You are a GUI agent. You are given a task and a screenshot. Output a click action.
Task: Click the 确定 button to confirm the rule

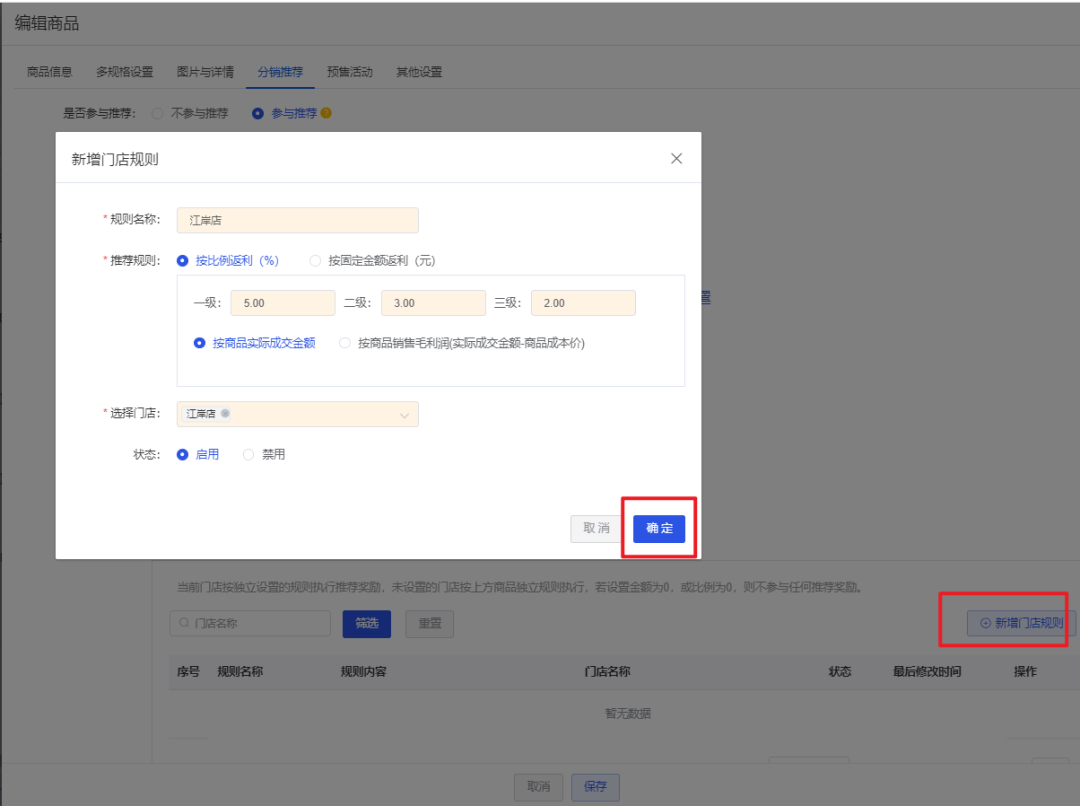tap(658, 528)
